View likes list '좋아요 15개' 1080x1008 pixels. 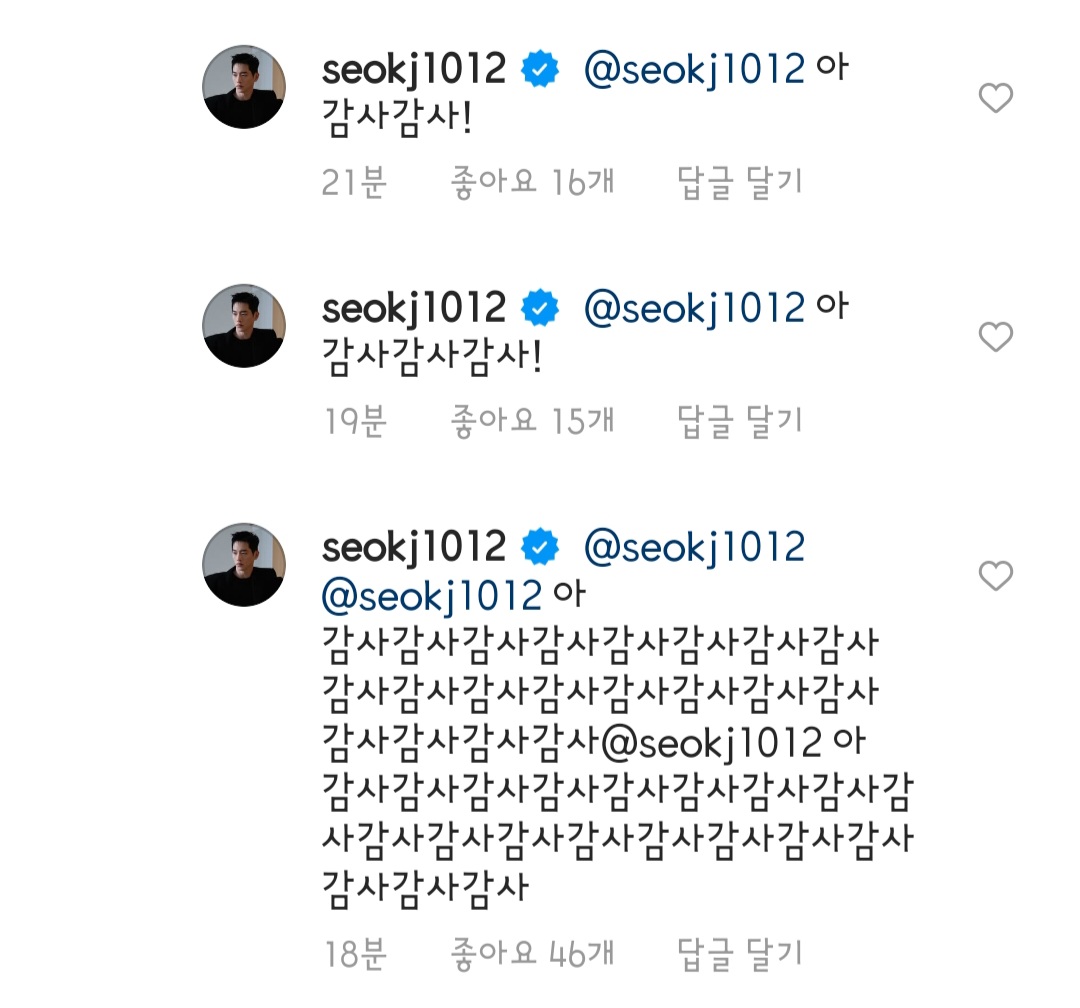(533, 422)
